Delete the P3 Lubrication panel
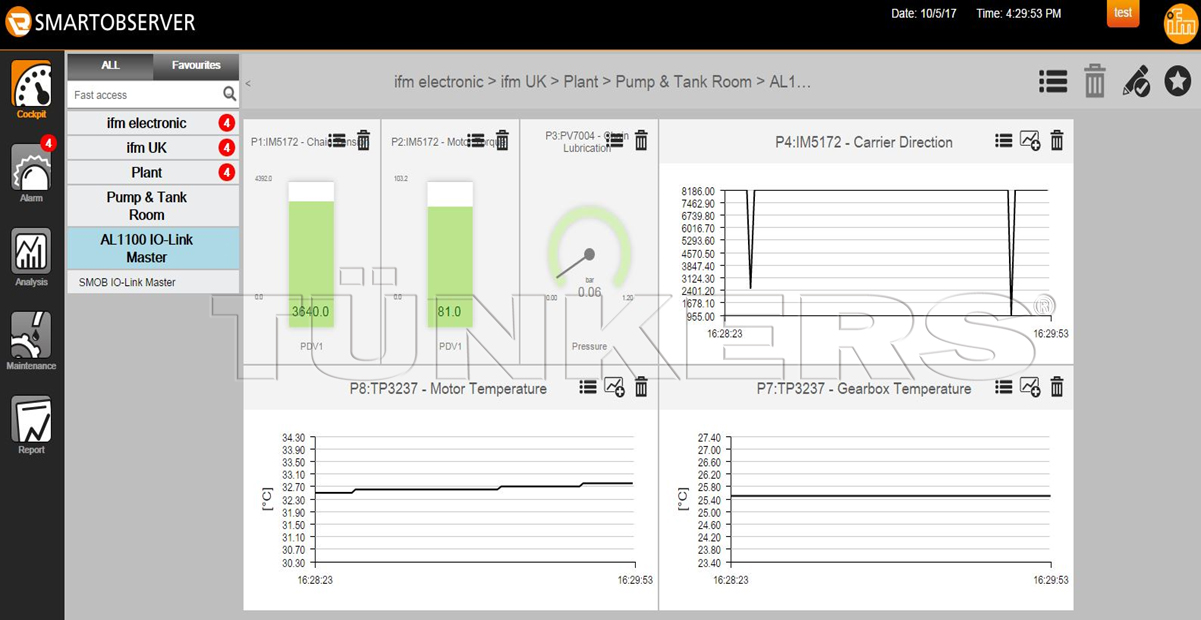Image resolution: width=1201 pixels, height=620 pixels. [641, 141]
